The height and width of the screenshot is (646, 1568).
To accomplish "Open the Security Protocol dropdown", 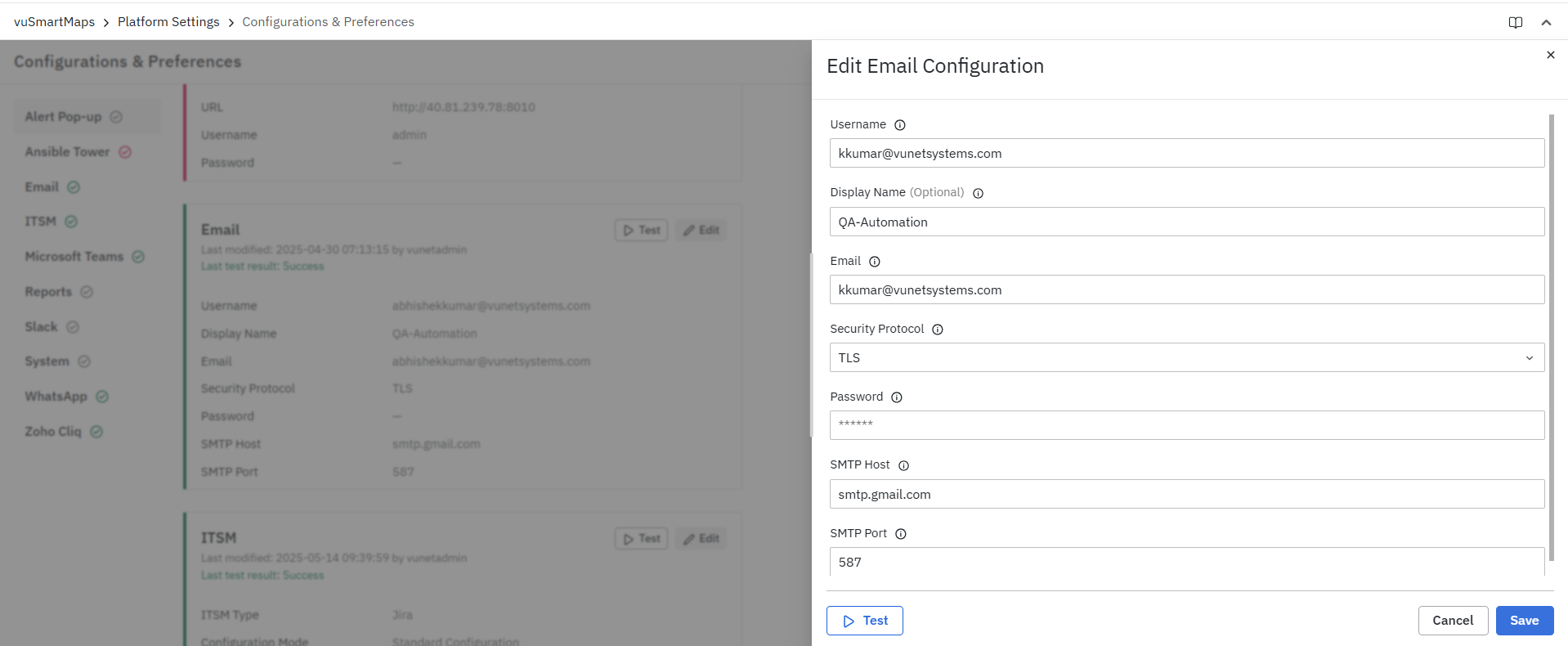I will click(x=1186, y=357).
